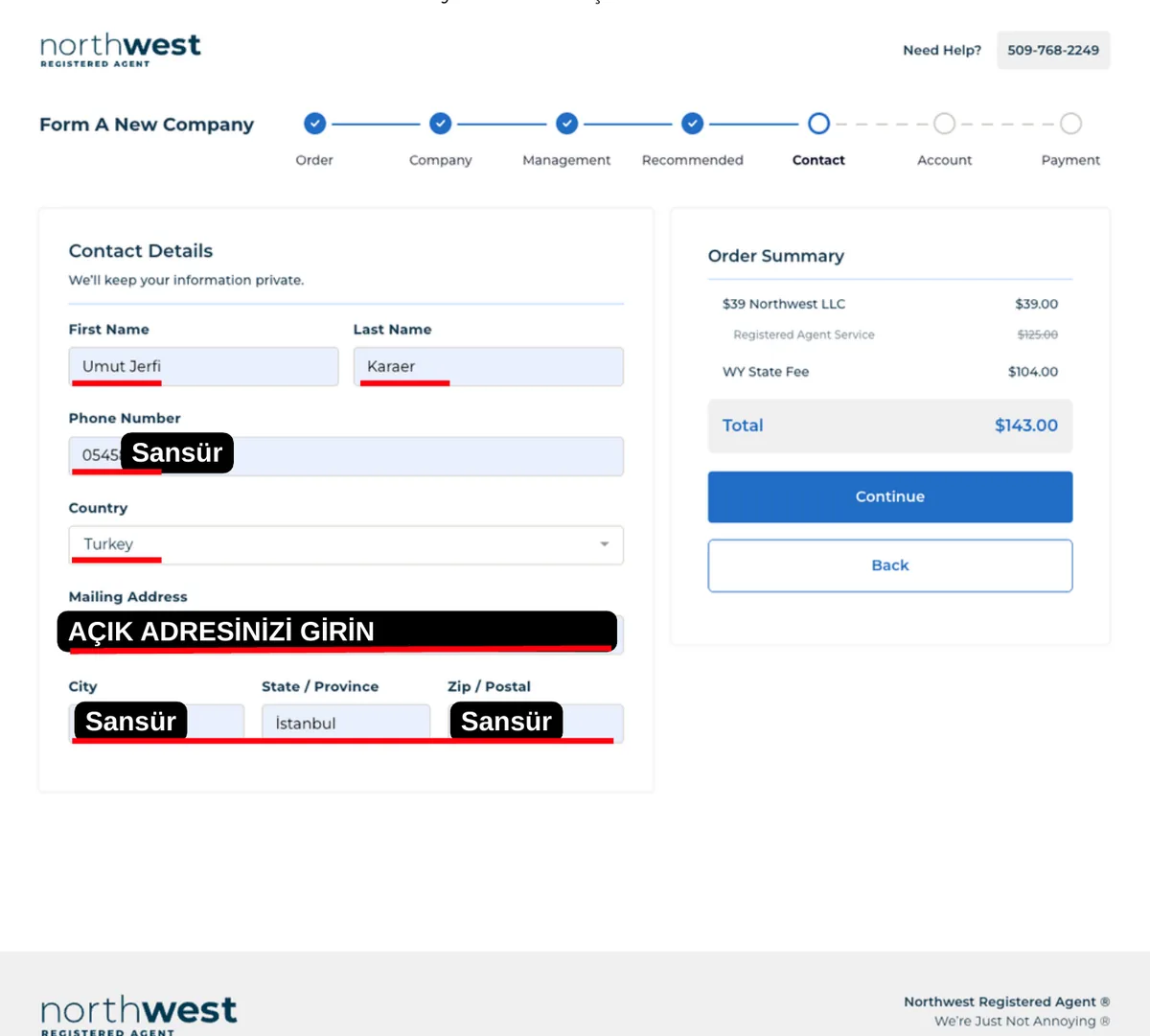The image size is (1150, 1036).
Task: Click the $104.00 state fee amount
Action: point(1033,372)
